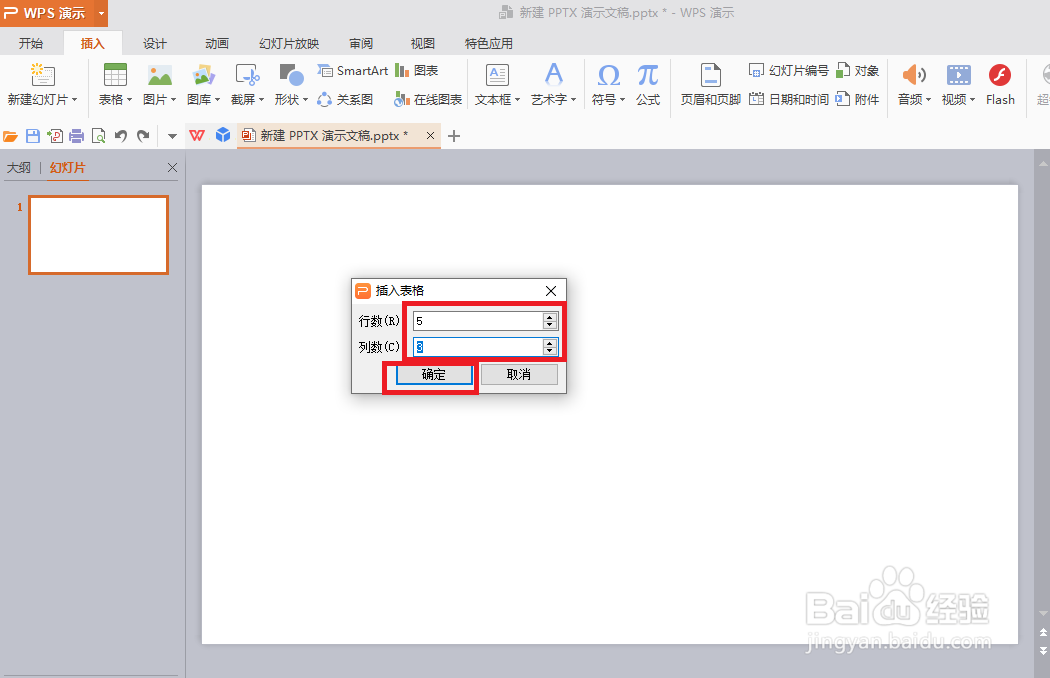This screenshot has height=678, width=1050.
Task: Click the red WPS home icon
Action: 197,136
